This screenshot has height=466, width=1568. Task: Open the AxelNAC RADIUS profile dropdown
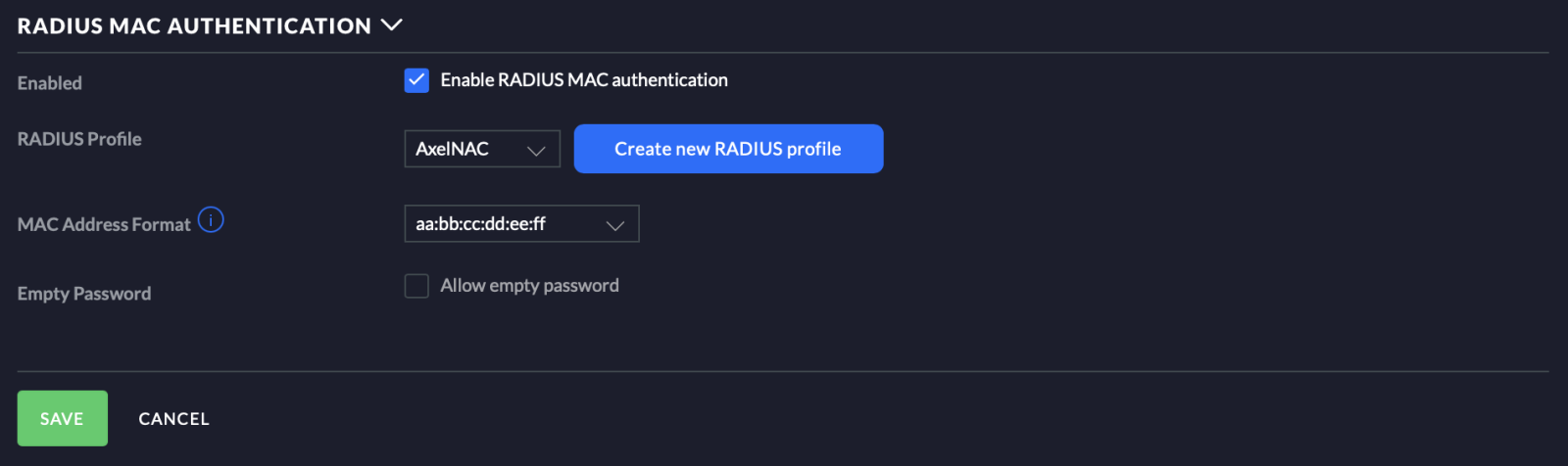point(481,149)
